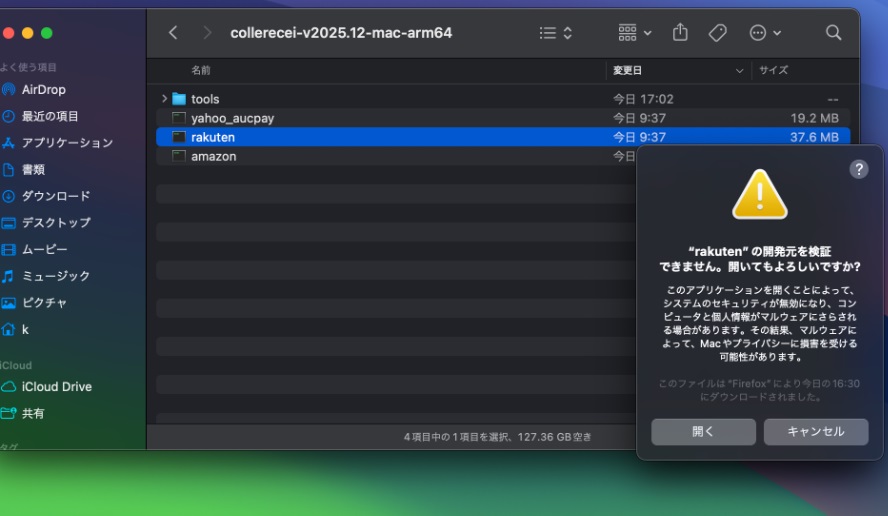Sort by the 名前 column header
Viewport: 888px width, 516px height.
[x=201, y=71]
